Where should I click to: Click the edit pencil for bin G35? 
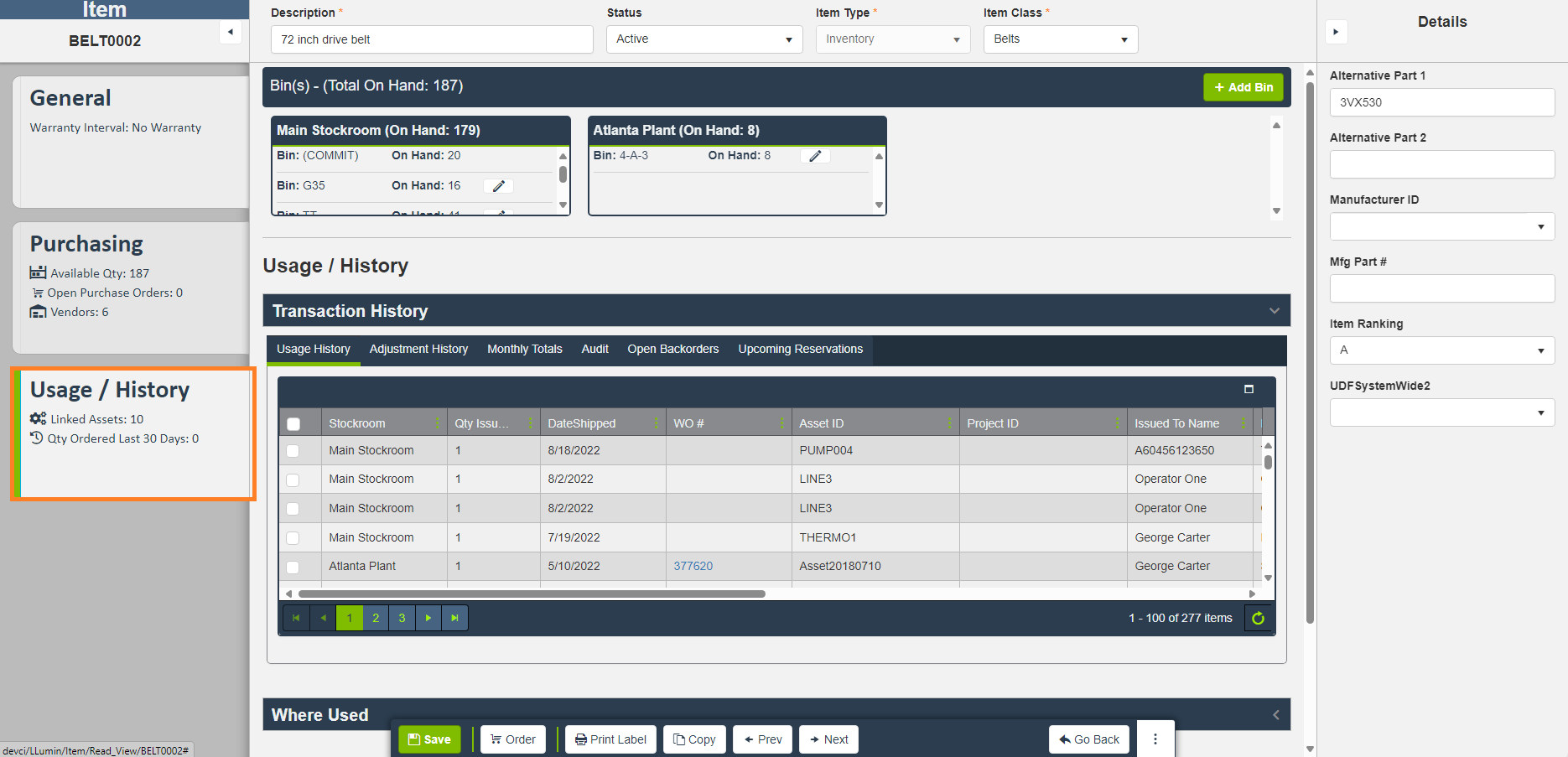(498, 186)
